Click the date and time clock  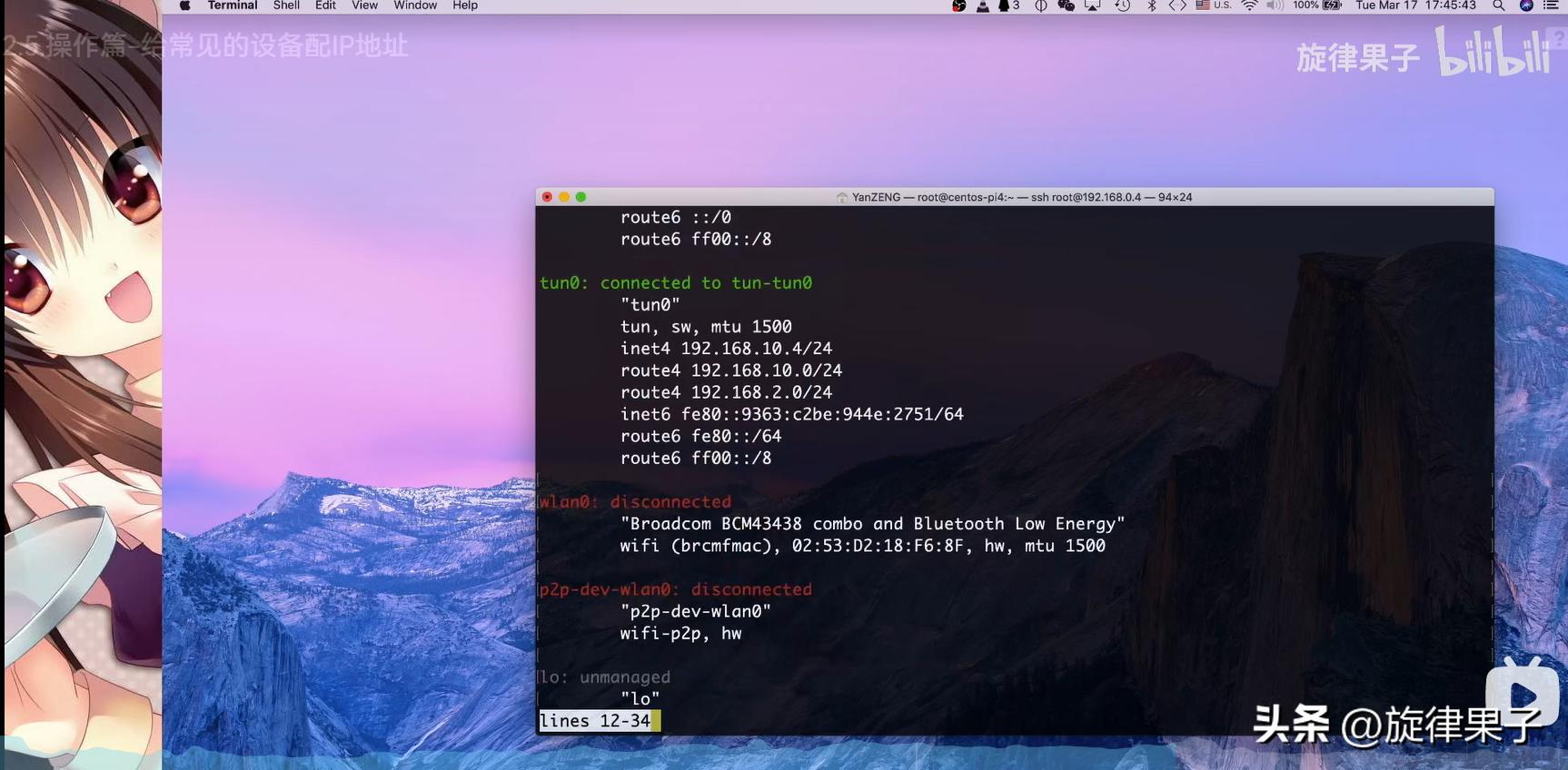[x=1415, y=5]
